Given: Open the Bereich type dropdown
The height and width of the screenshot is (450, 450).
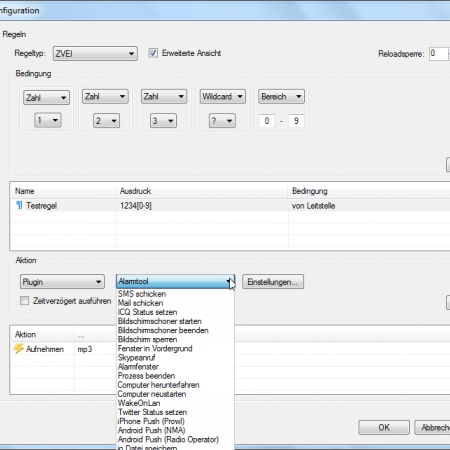Looking at the screenshot, I should tap(281, 97).
